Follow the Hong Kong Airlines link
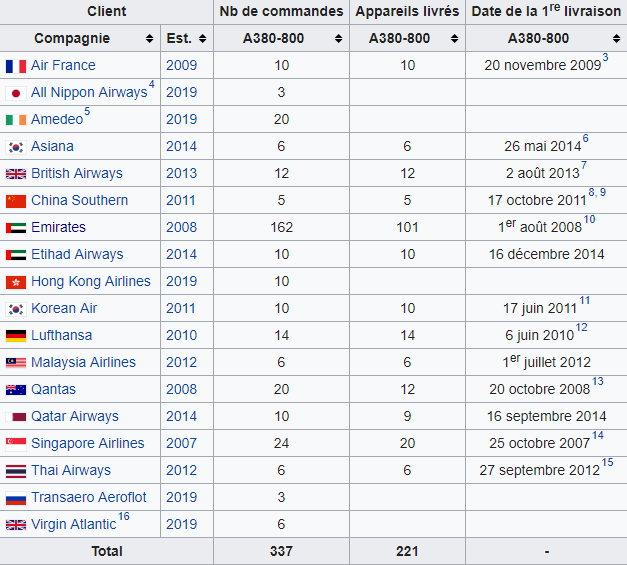The width and height of the screenshot is (627, 565). click(91, 281)
